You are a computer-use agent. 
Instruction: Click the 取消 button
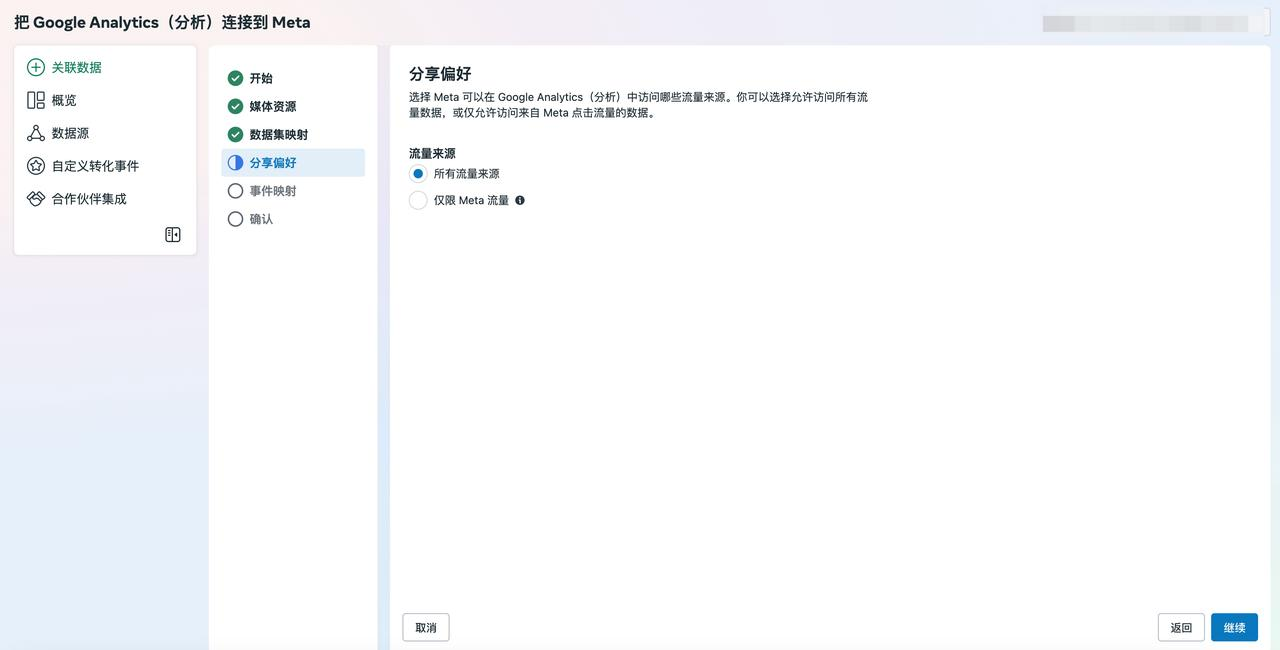[426, 628]
